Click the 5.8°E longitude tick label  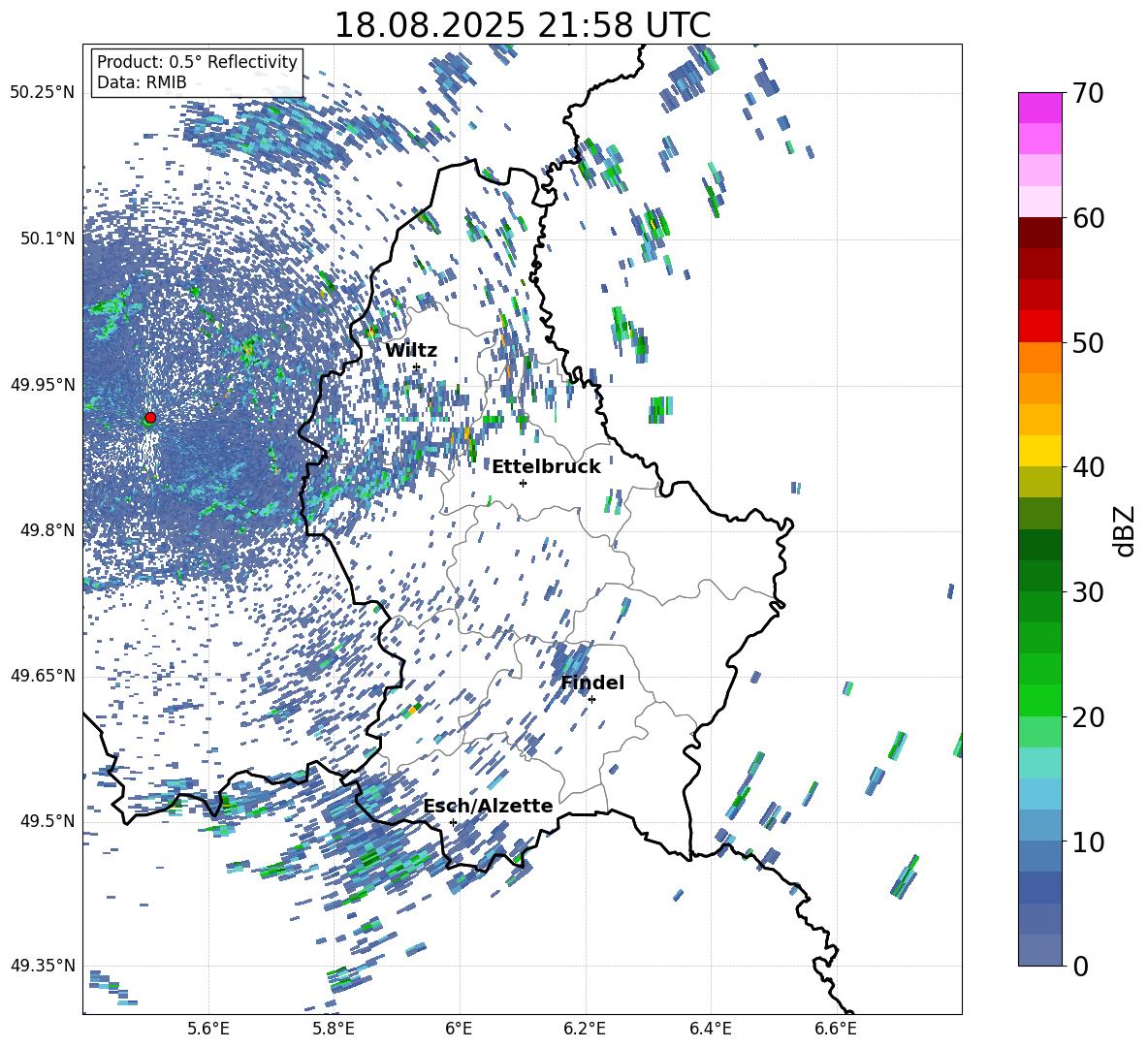pos(334,1029)
